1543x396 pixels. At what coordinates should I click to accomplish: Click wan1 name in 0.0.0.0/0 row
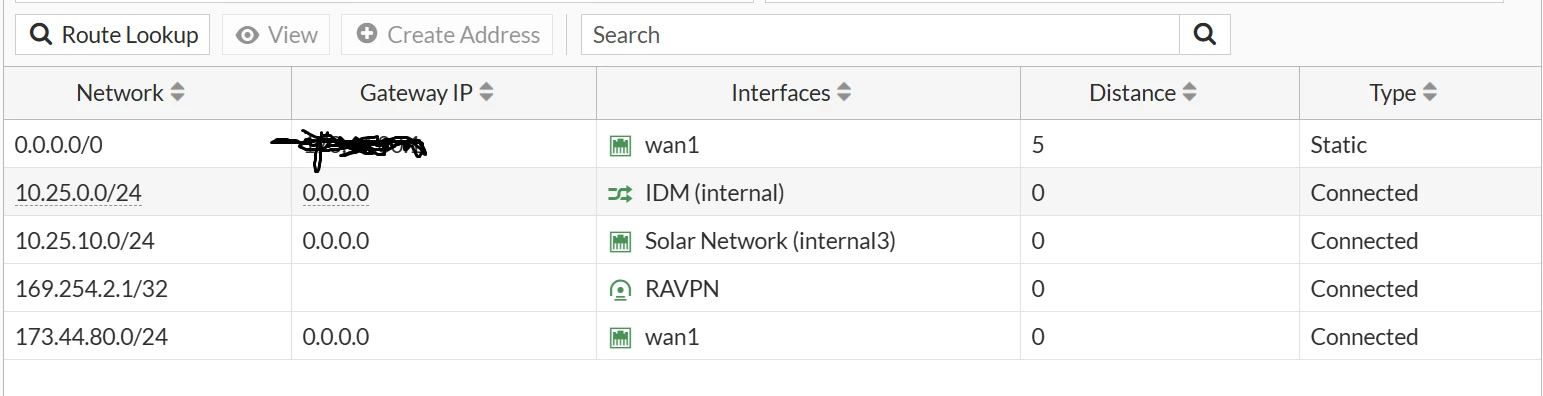[672, 145]
